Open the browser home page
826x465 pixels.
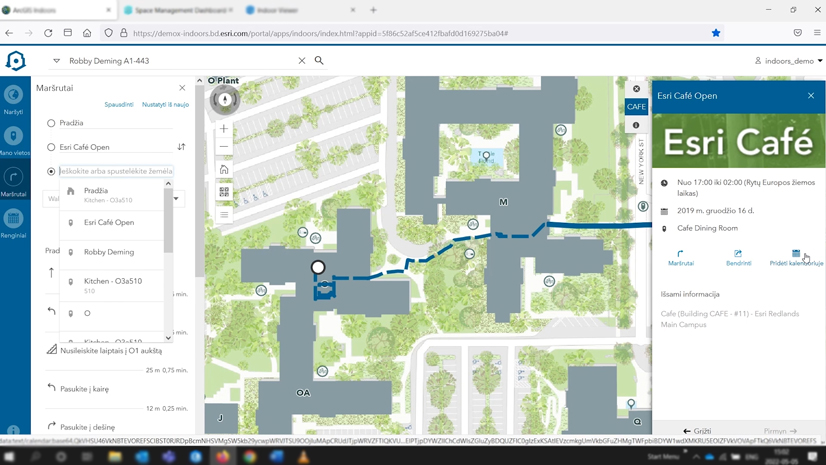pos(87,33)
